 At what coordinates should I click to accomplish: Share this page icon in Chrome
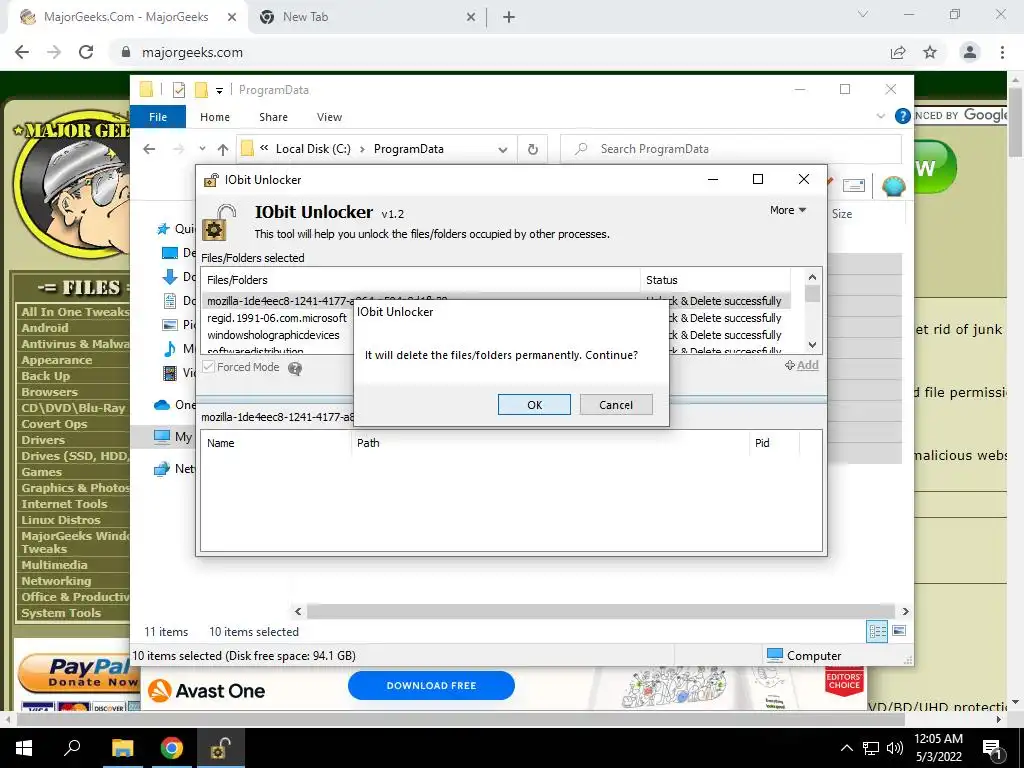point(898,52)
